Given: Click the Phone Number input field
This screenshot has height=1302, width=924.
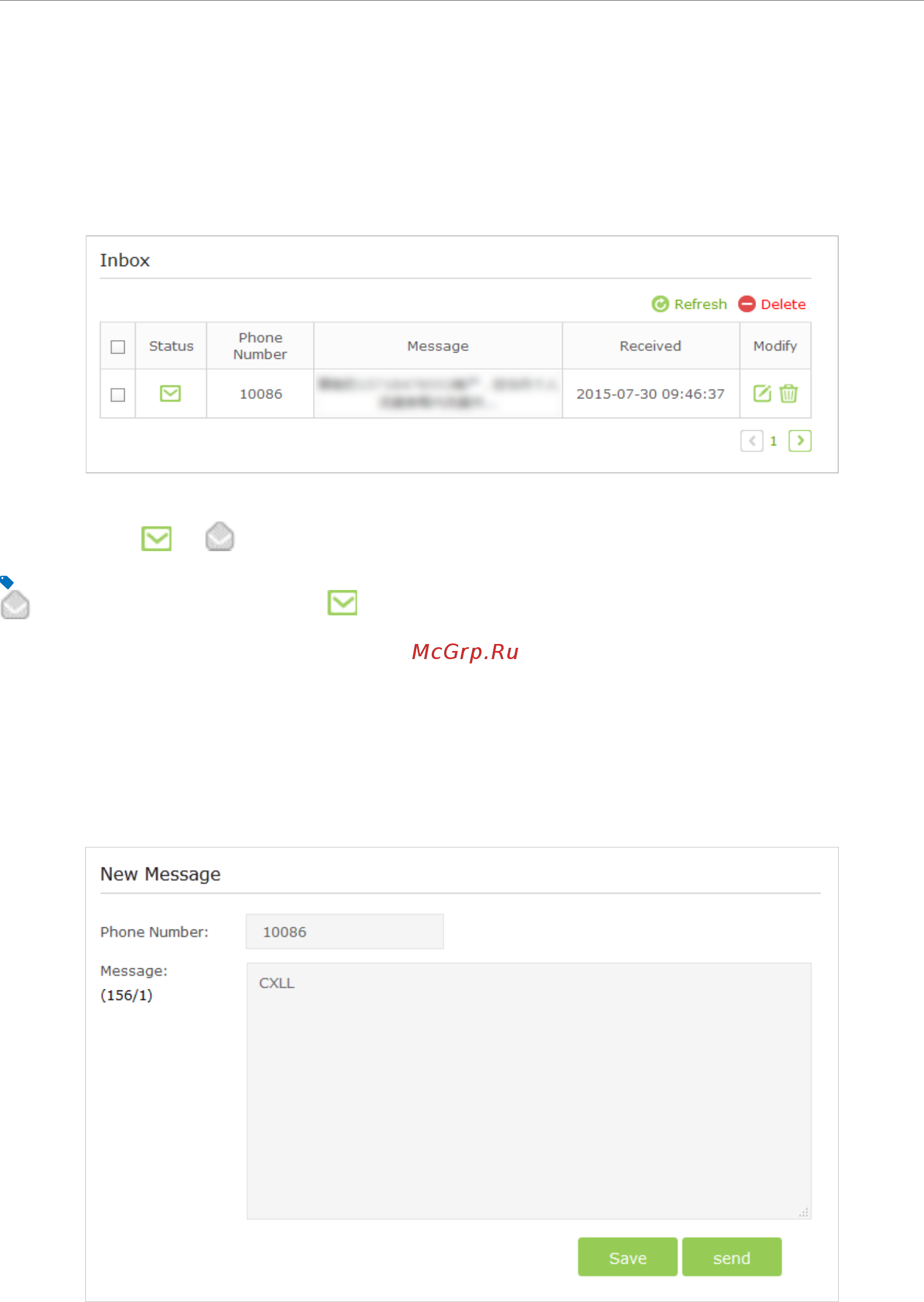Looking at the screenshot, I should 345,932.
